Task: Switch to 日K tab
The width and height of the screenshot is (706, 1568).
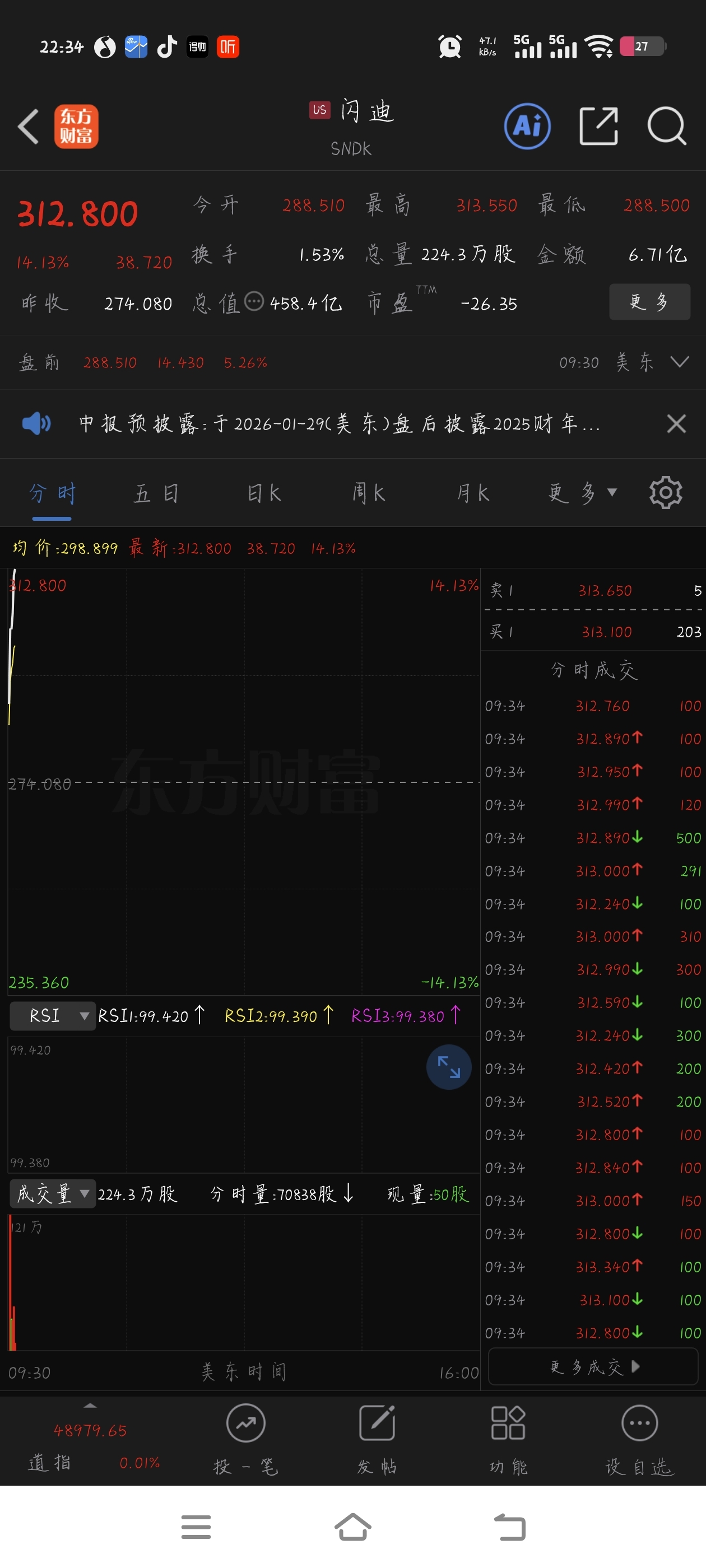Action: [264, 493]
